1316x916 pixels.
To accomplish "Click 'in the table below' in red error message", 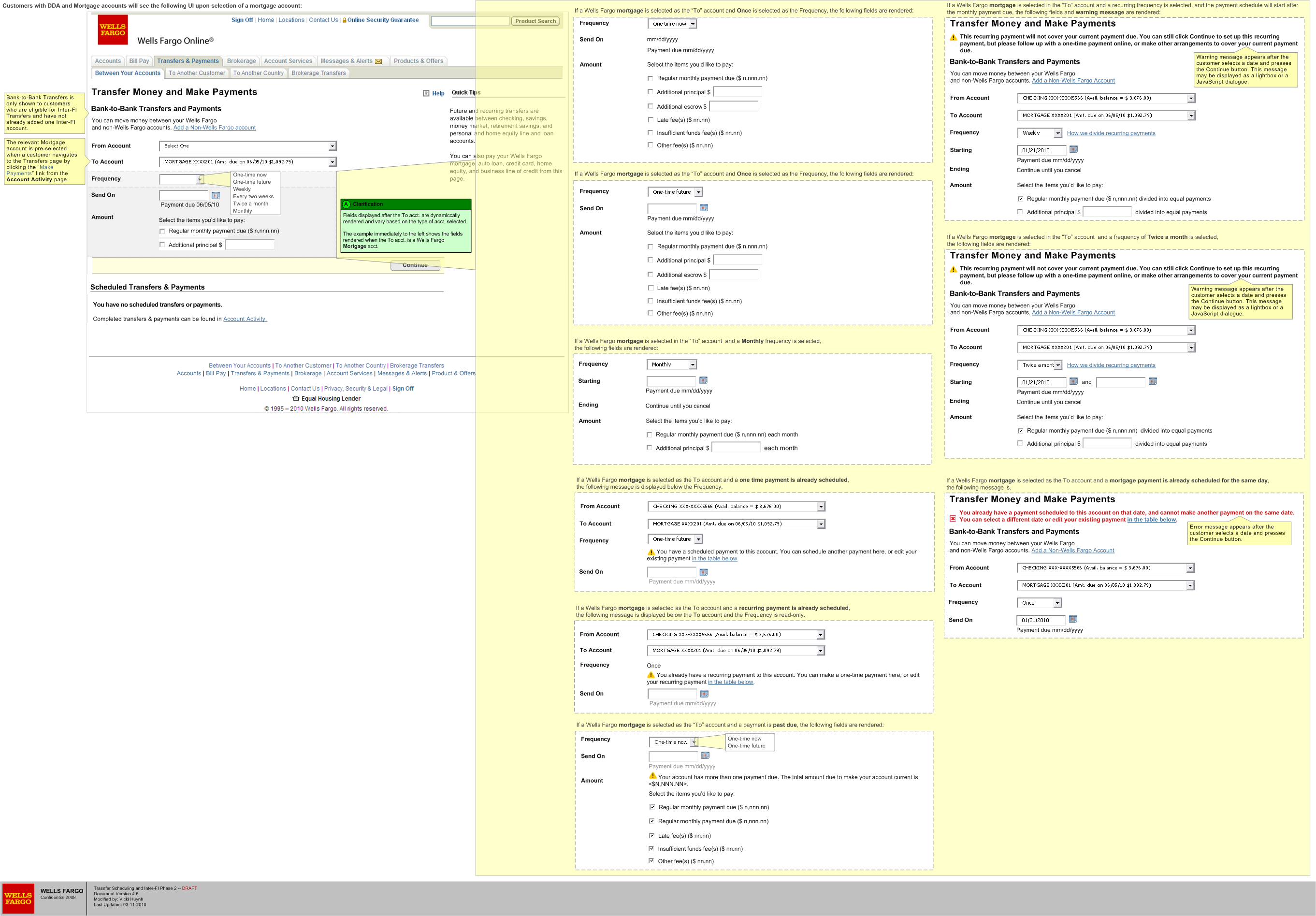I will click(1152, 520).
